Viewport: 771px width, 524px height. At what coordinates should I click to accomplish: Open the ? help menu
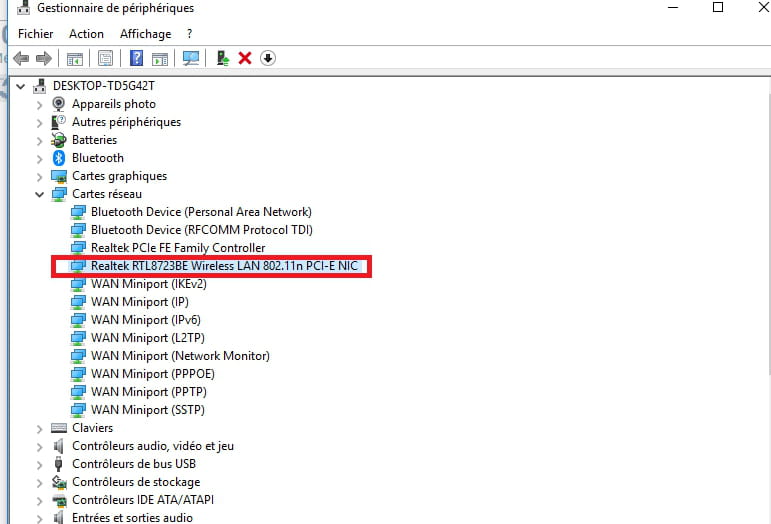(x=190, y=34)
